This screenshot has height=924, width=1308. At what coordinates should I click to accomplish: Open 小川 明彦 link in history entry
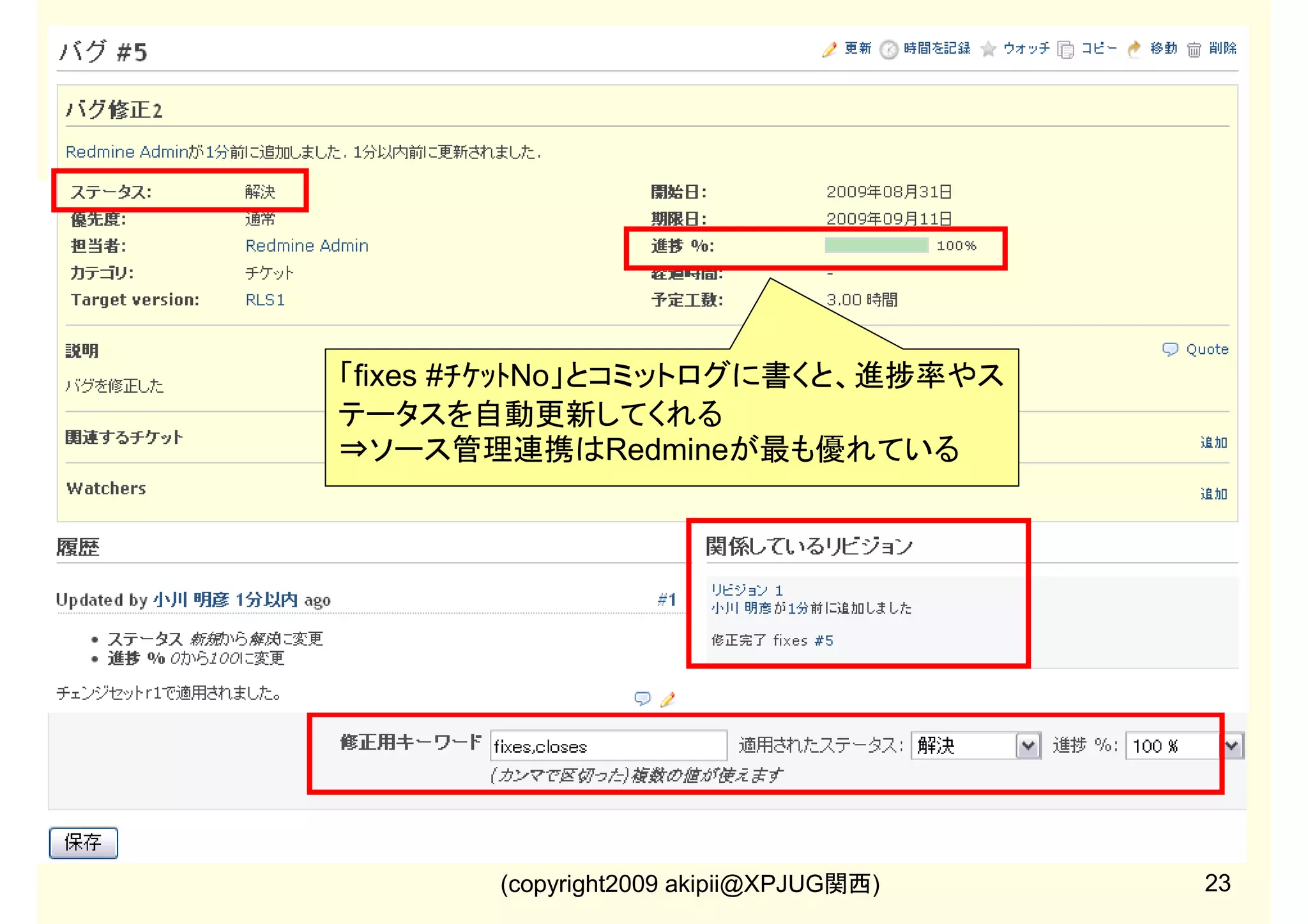coord(190,600)
